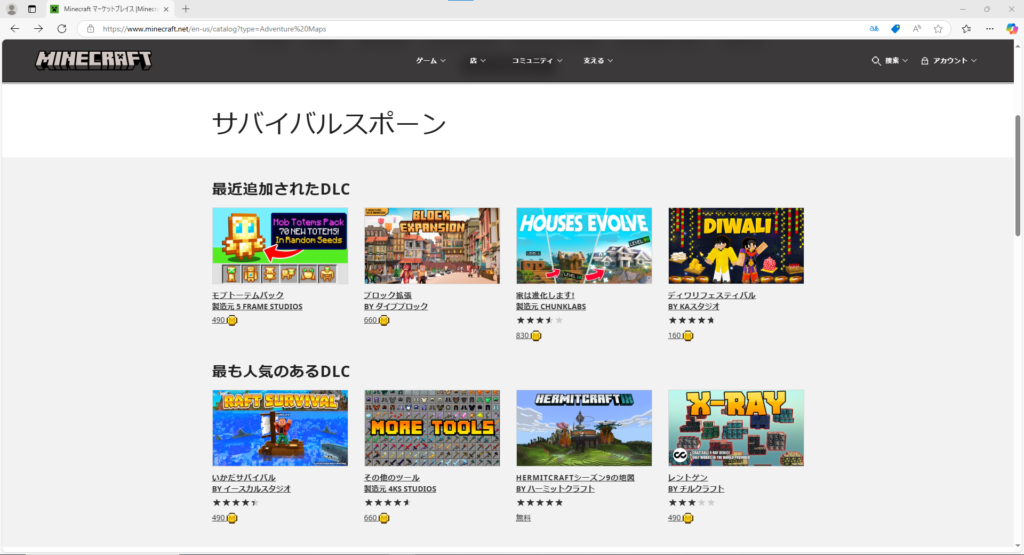1024x555 pixels.
Task: Open the shopping price tag icon
Action: click(896, 28)
